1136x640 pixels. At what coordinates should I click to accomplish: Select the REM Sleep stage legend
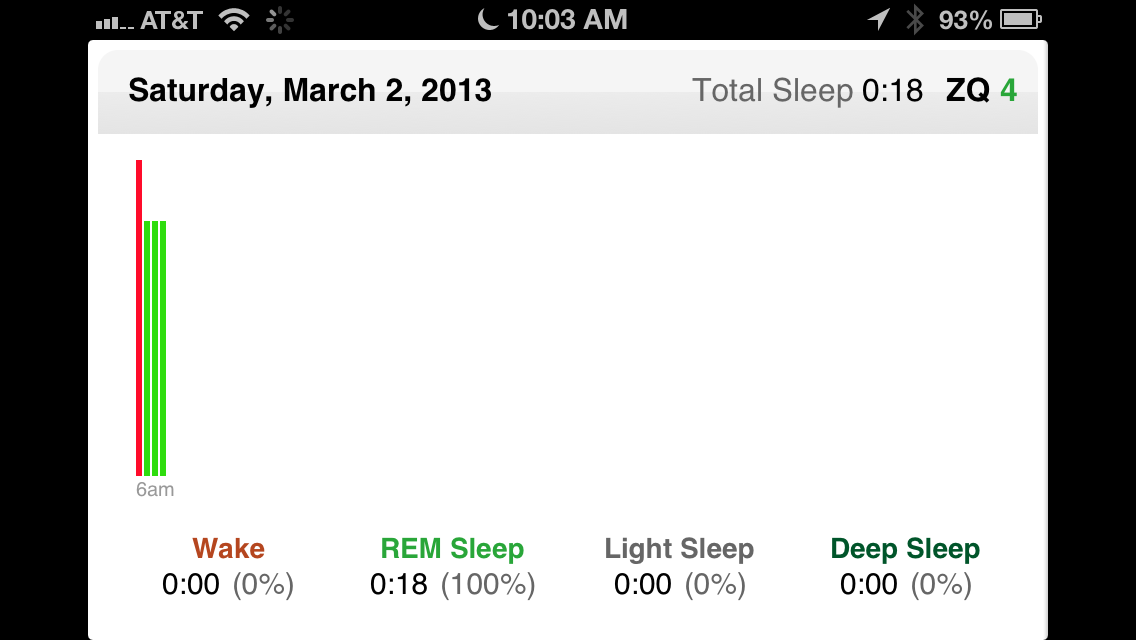point(452,566)
